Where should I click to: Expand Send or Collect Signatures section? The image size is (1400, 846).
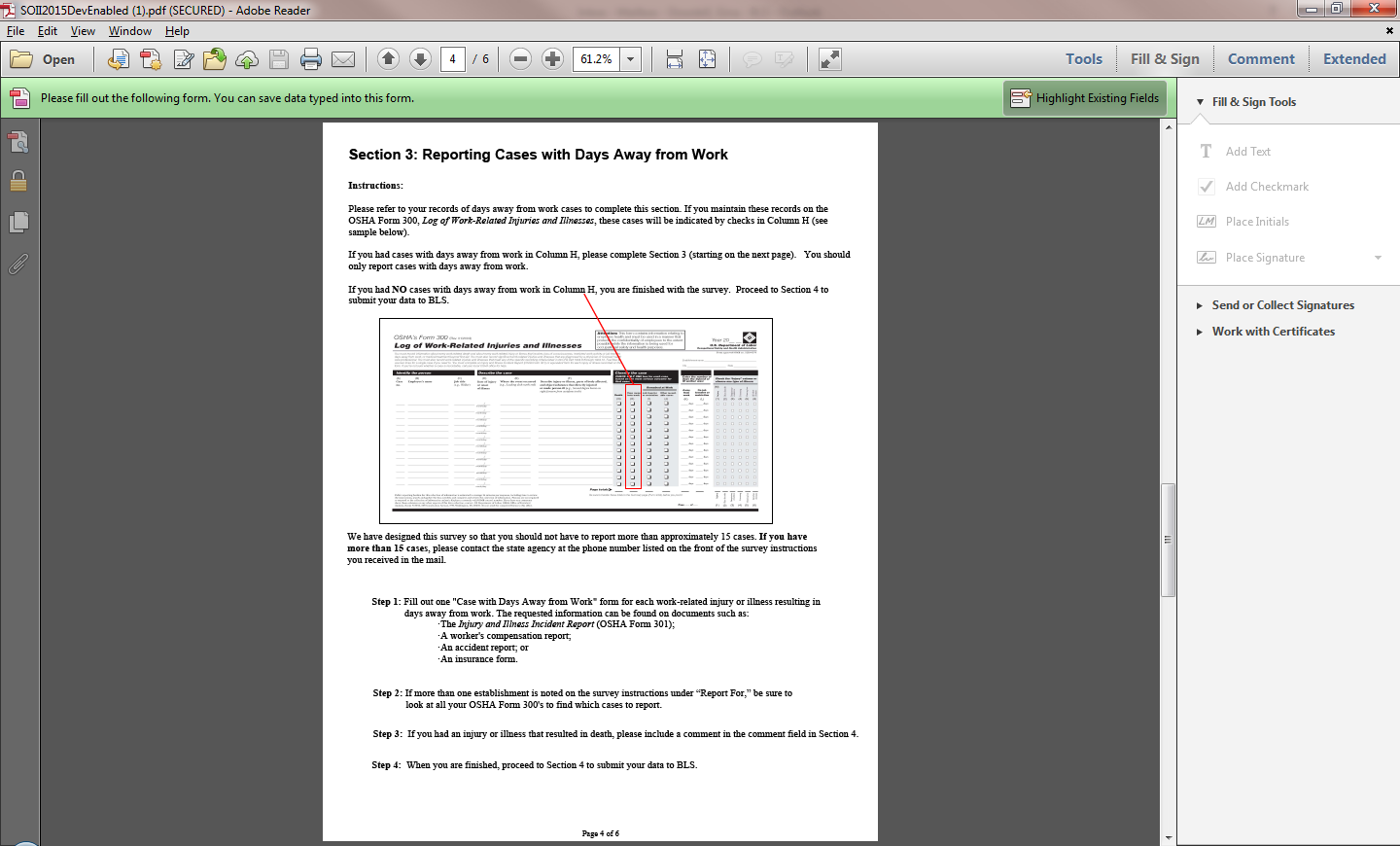point(1281,305)
